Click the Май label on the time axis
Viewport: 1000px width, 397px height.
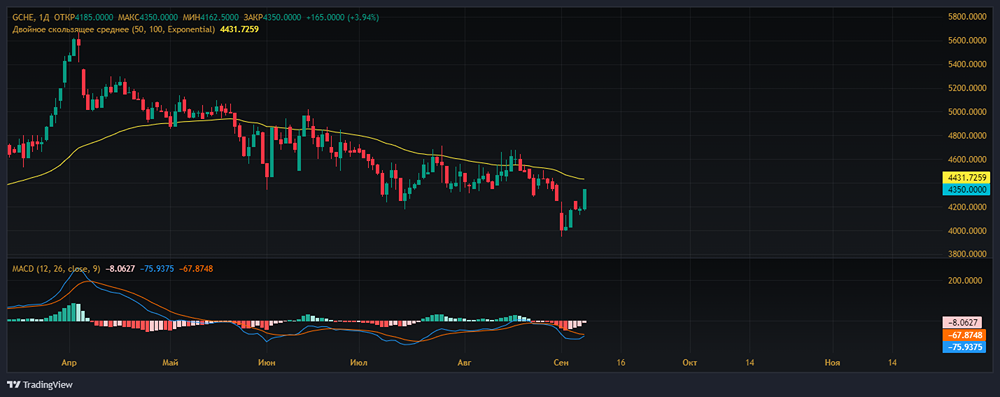[170, 363]
